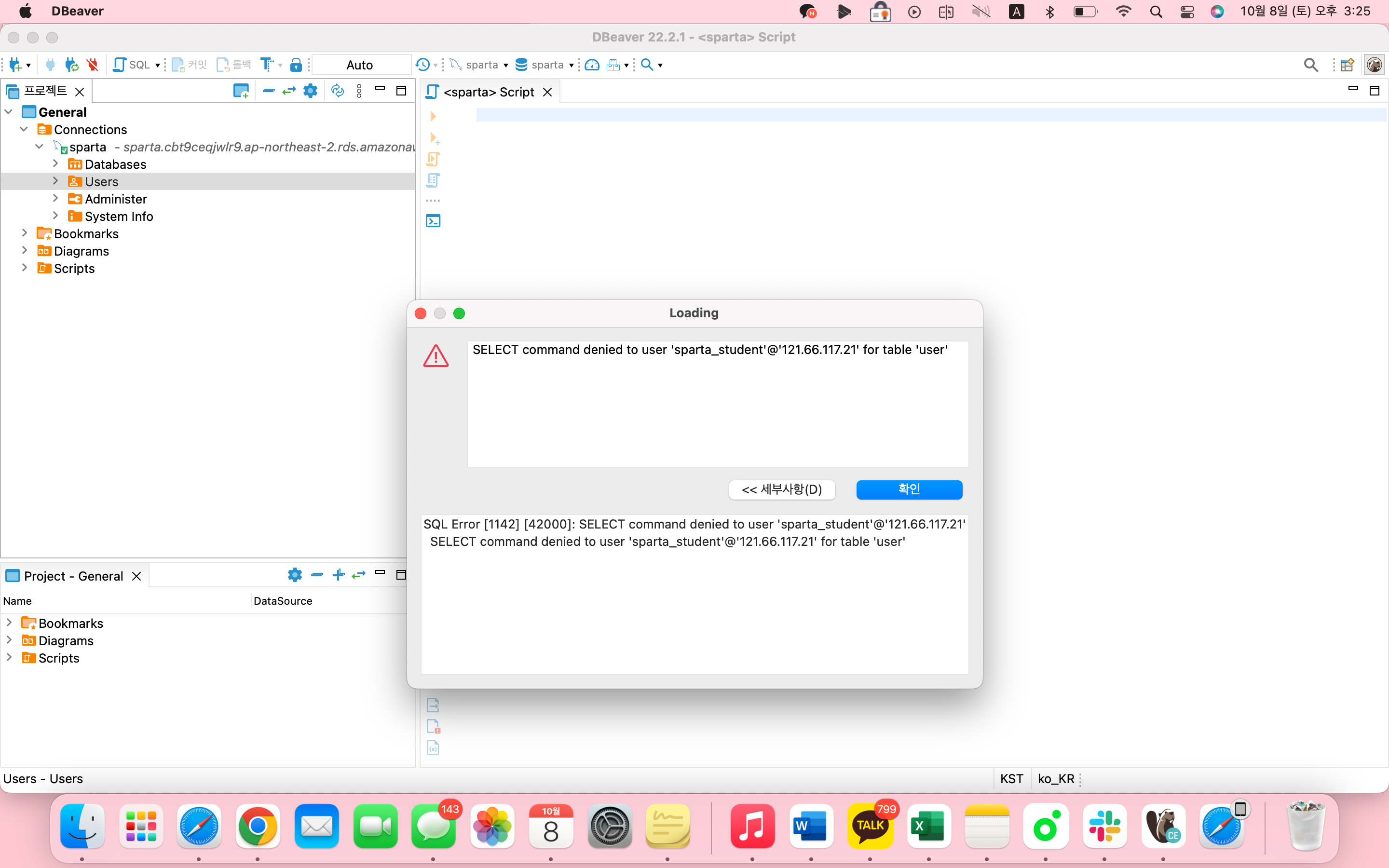Image resolution: width=1389 pixels, height=868 pixels.
Task: Close the Project - General tab
Action: coord(136,576)
